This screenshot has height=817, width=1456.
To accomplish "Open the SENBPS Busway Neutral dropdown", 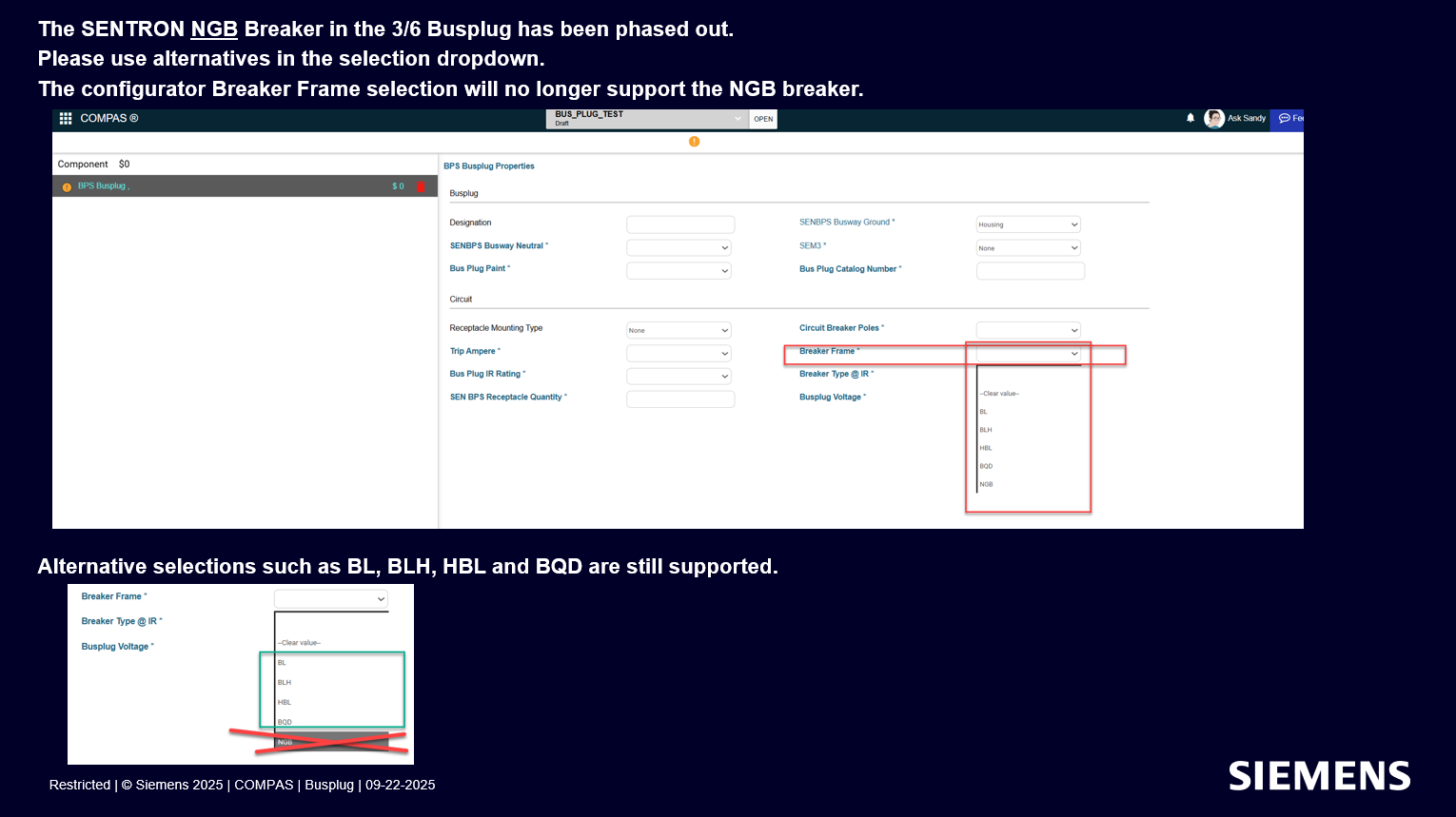I will (x=679, y=247).
